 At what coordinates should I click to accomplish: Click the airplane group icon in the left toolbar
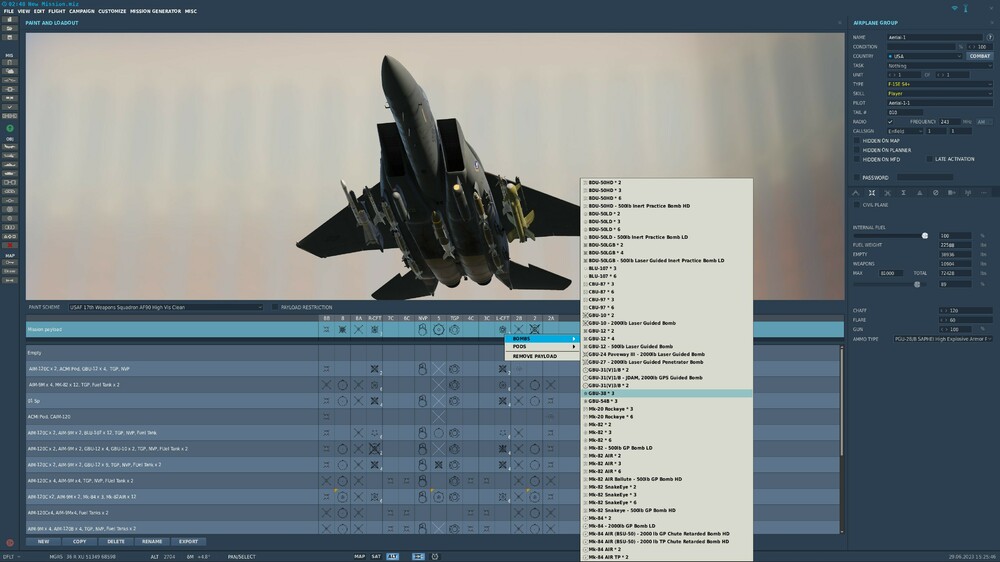click(10, 147)
